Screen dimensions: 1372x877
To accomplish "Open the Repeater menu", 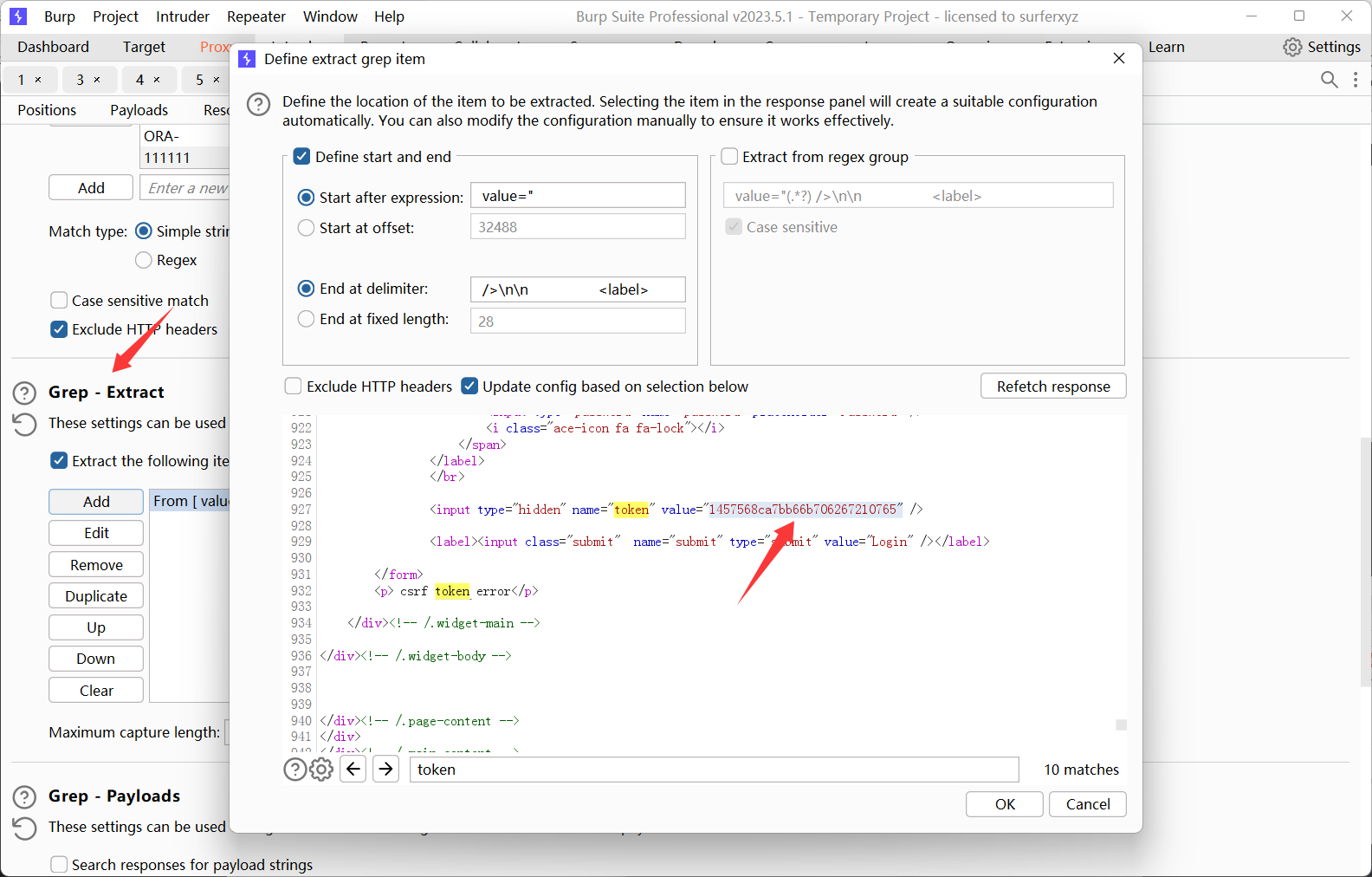I will click(x=256, y=16).
